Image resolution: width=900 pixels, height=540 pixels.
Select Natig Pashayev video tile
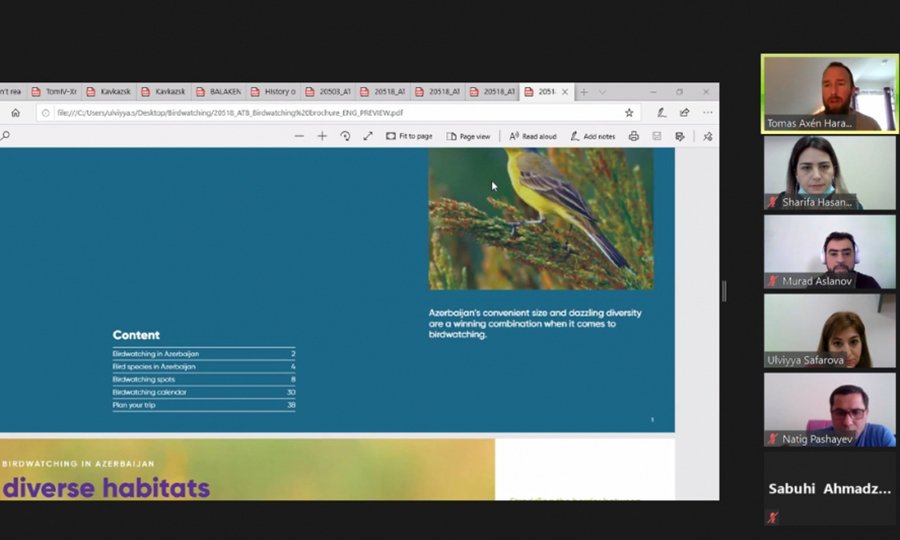(x=829, y=410)
